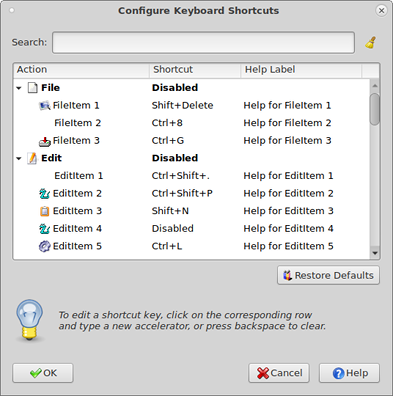393x396 pixels.
Task: Collapse the File tree group
Action: 19,88
